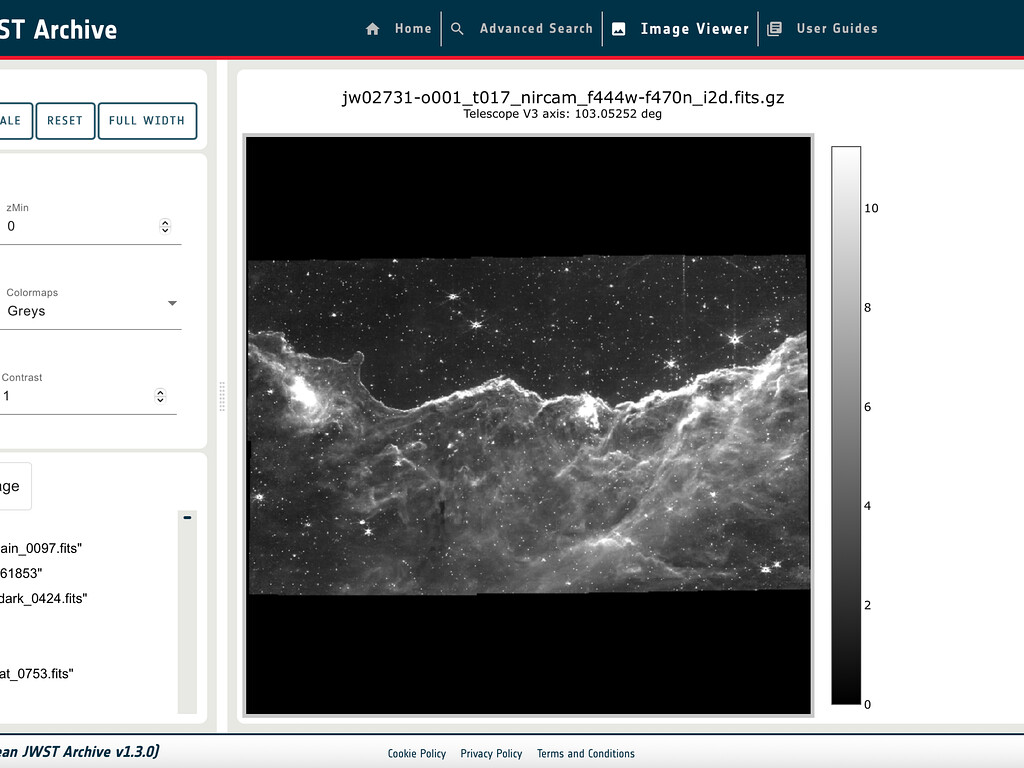Click the Image Viewer picture icon
The height and width of the screenshot is (768, 1024).
[619, 29]
